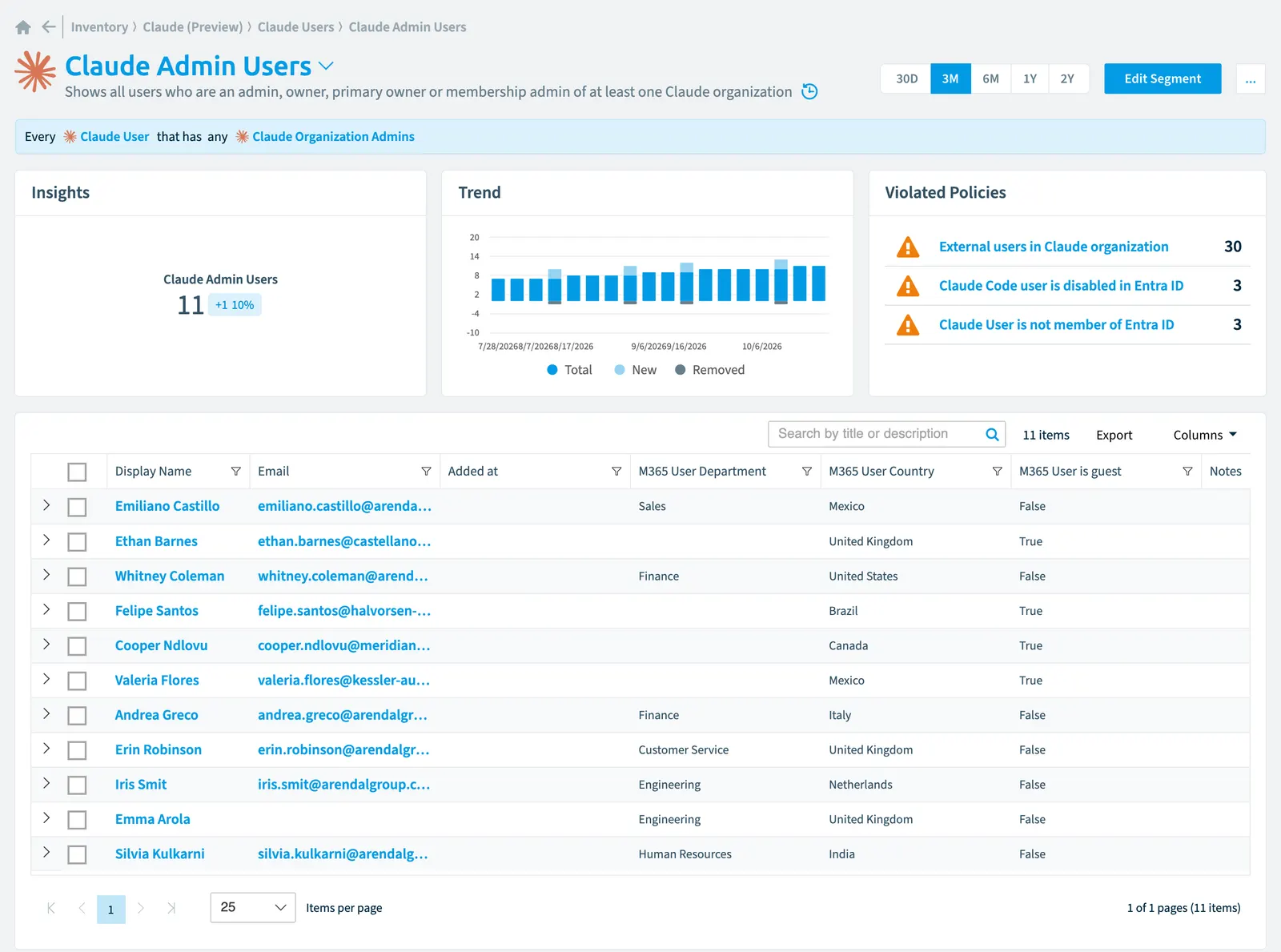This screenshot has height=952, width=1281.
Task: Go to first page pagination icon
Action: 51,908
